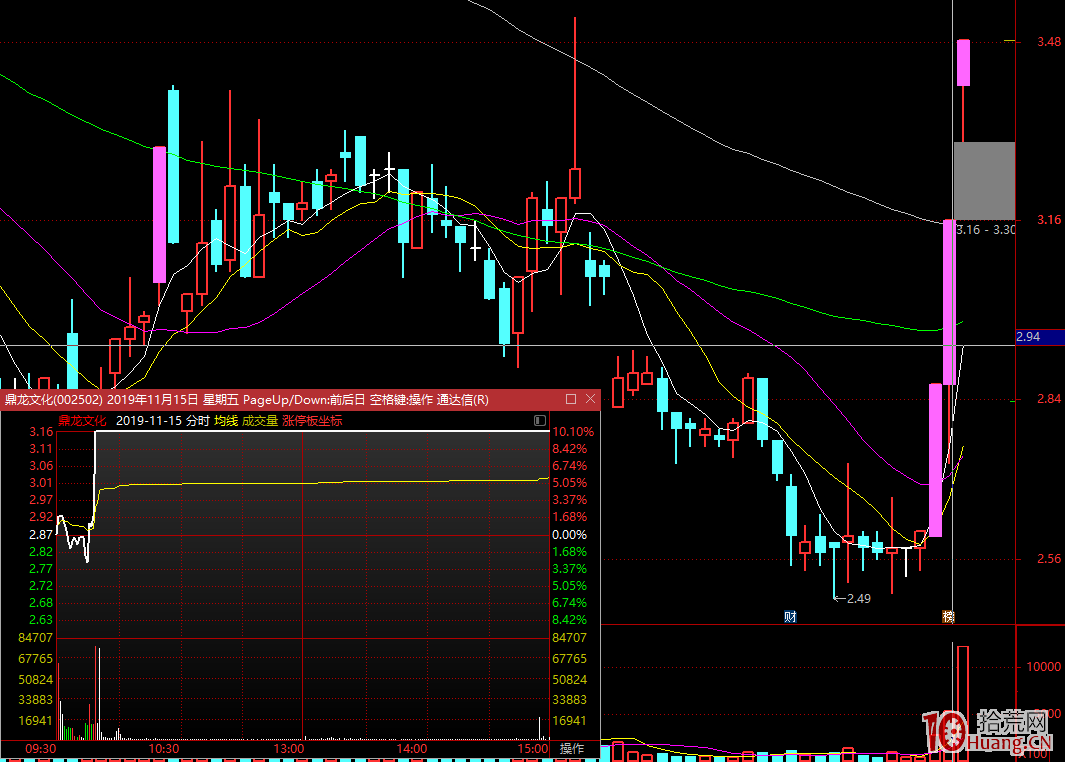1065x762 pixels.
Task: Click the 10.10% limit-up percentage label
Action: [573, 431]
